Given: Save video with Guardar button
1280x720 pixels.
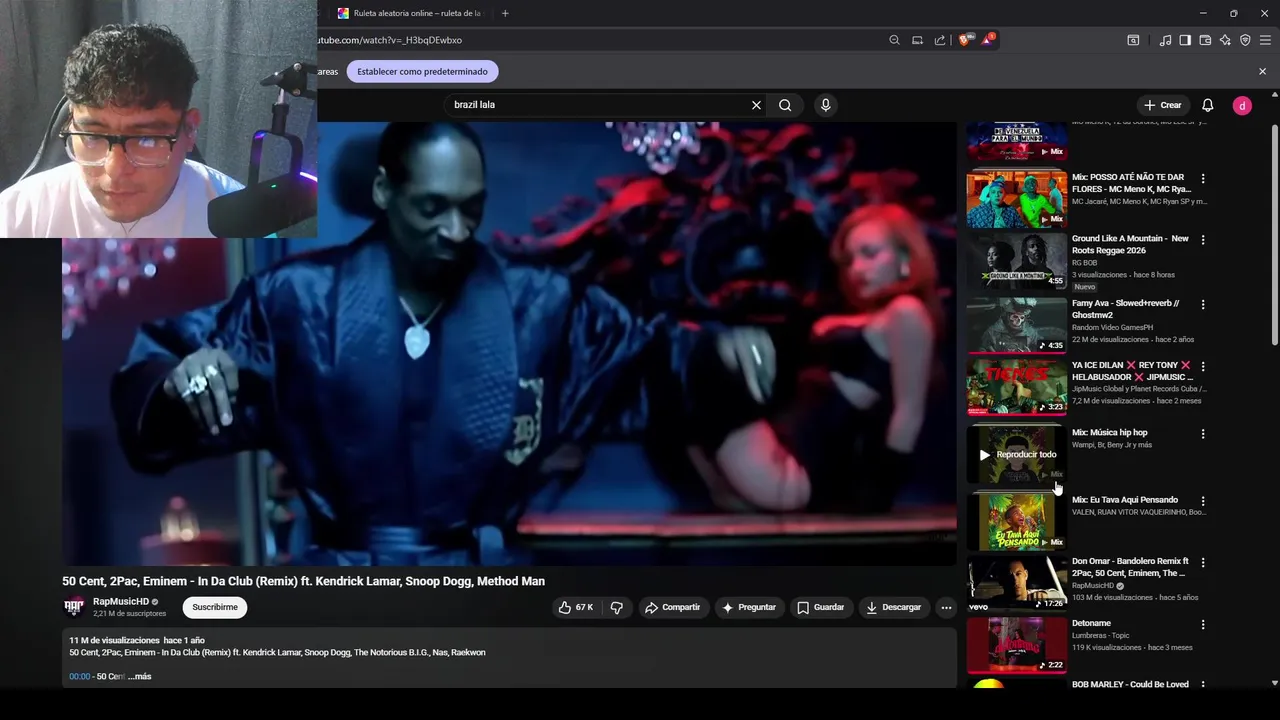Looking at the screenshot, I should [821, 607].
